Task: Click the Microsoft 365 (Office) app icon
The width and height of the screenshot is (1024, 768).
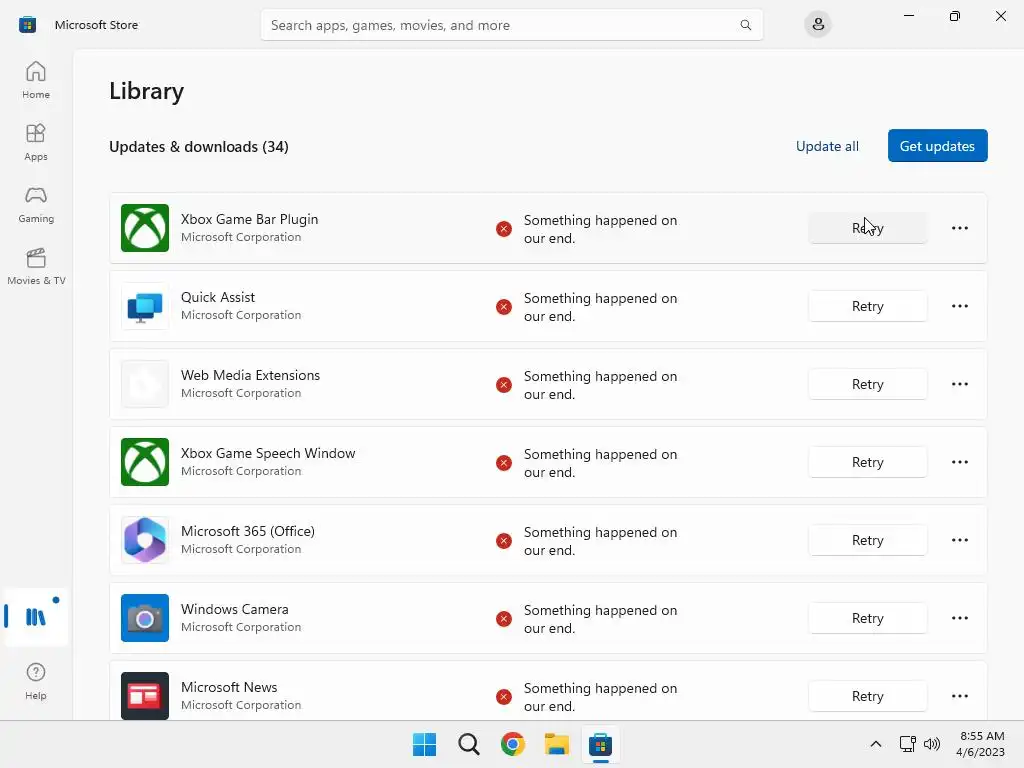Action: pos(145,540)
